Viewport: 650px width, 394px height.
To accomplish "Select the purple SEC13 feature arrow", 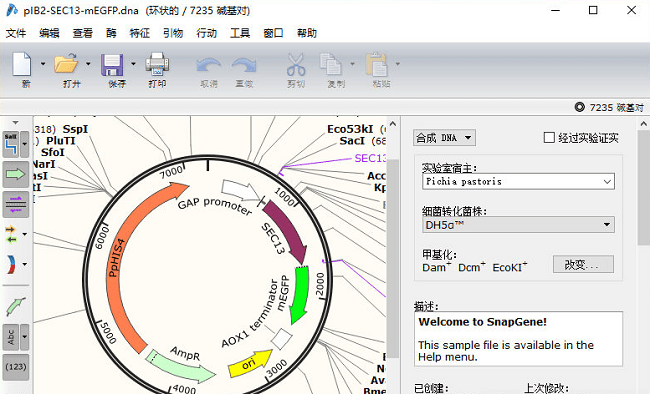I will 288,231.
